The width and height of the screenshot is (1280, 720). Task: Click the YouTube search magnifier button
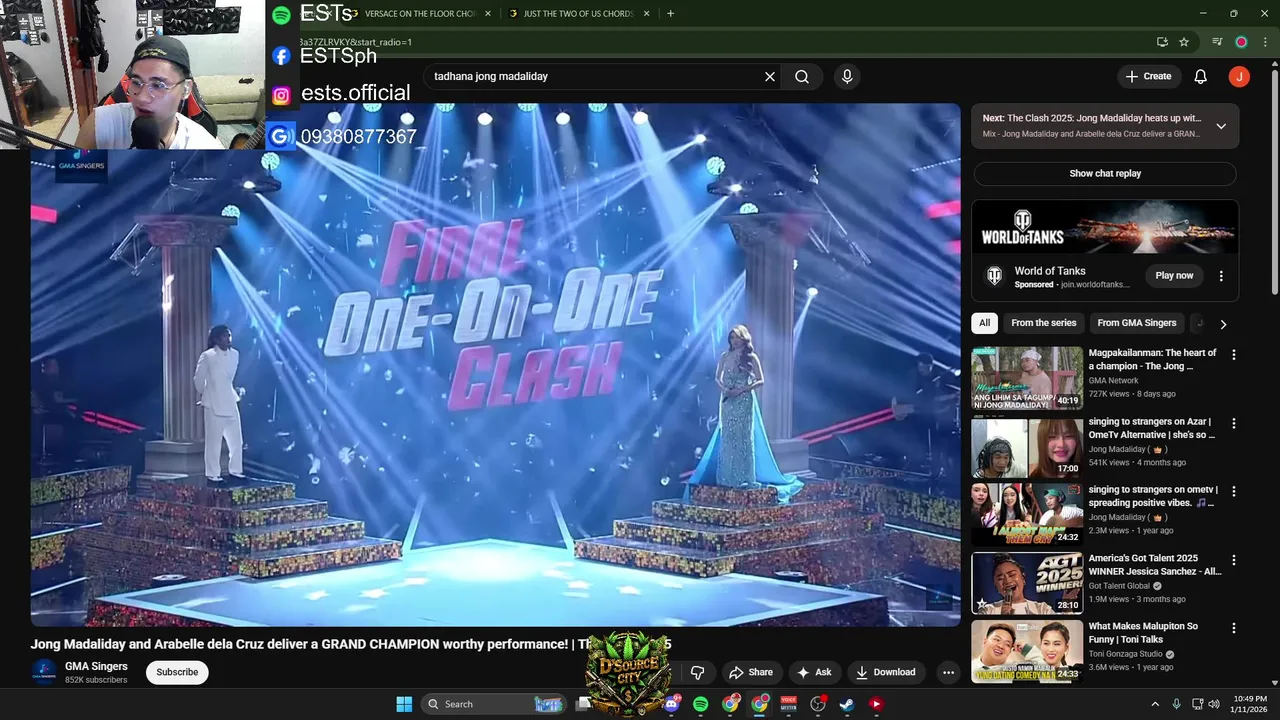click(x=802, y=76)
